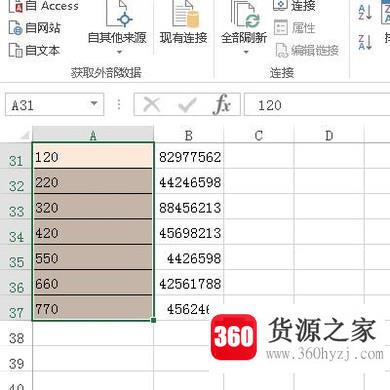Click cell containing 44246598
This screenshot has height=390, width=390.
[189, 181]
